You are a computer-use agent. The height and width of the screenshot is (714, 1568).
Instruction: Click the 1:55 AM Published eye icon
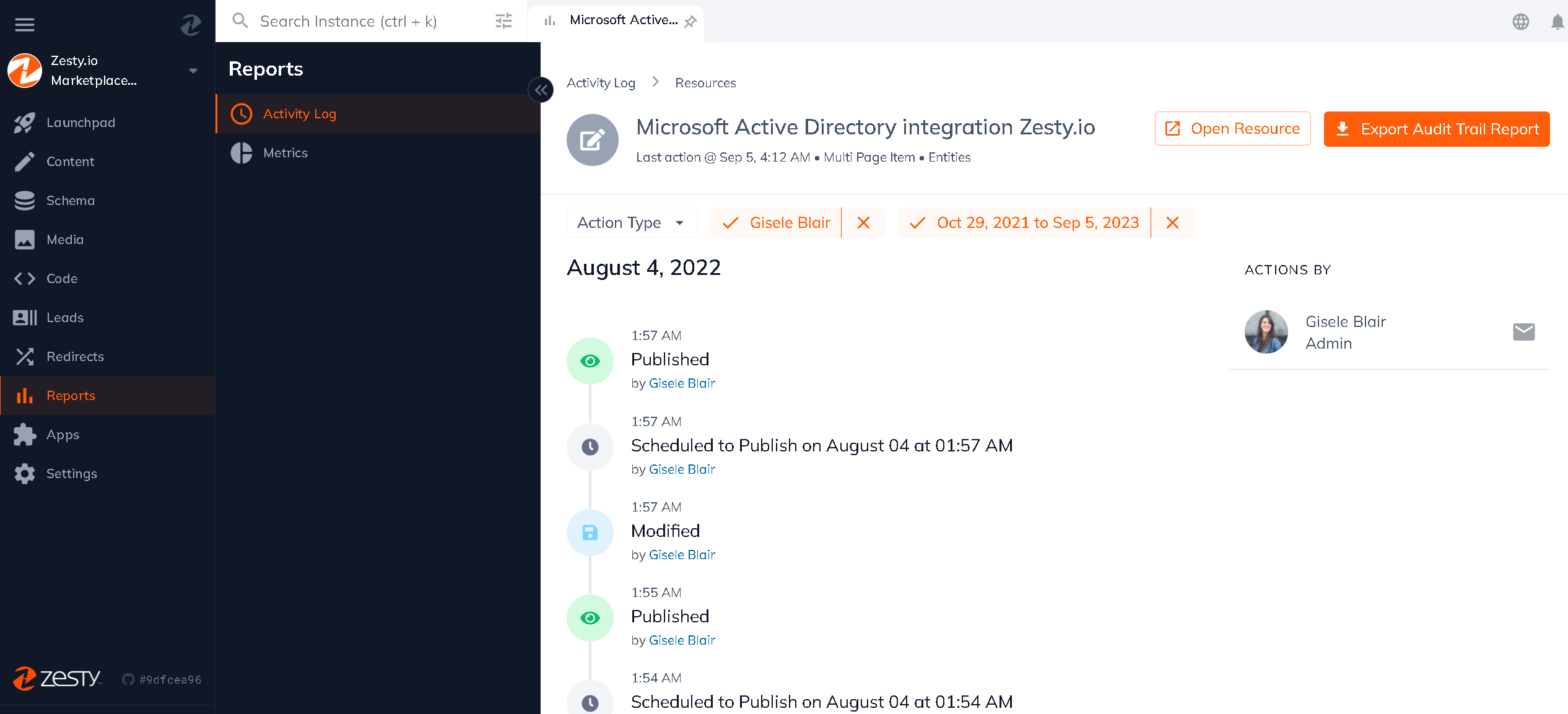pos(590,618)
